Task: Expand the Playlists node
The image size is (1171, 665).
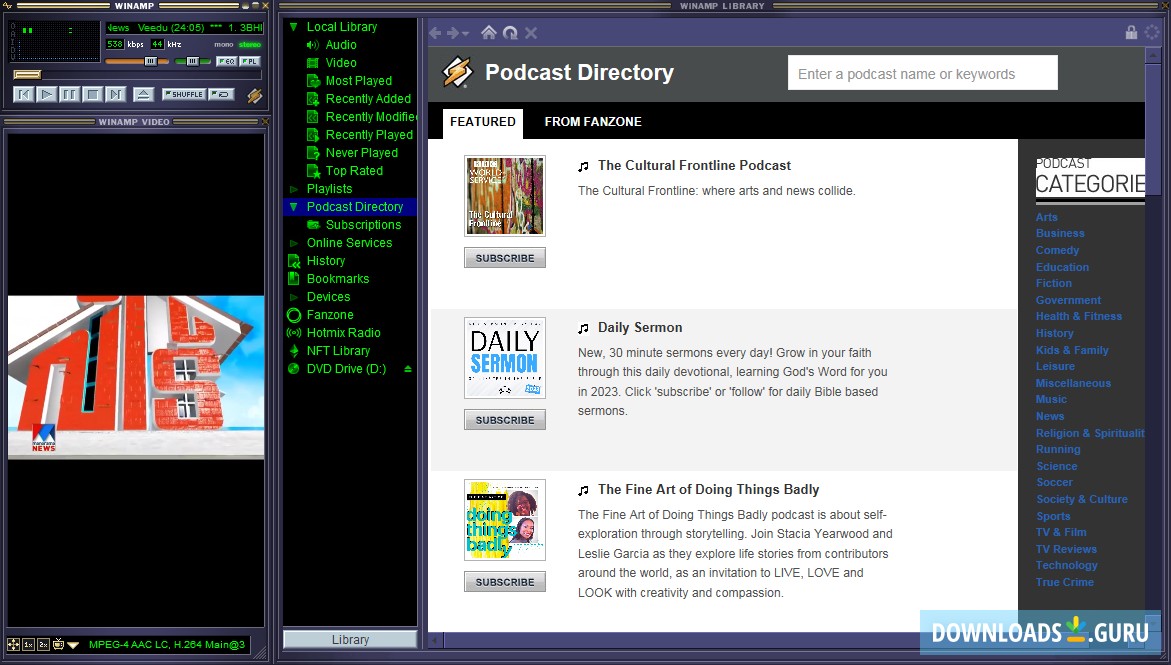Action: 293,189
